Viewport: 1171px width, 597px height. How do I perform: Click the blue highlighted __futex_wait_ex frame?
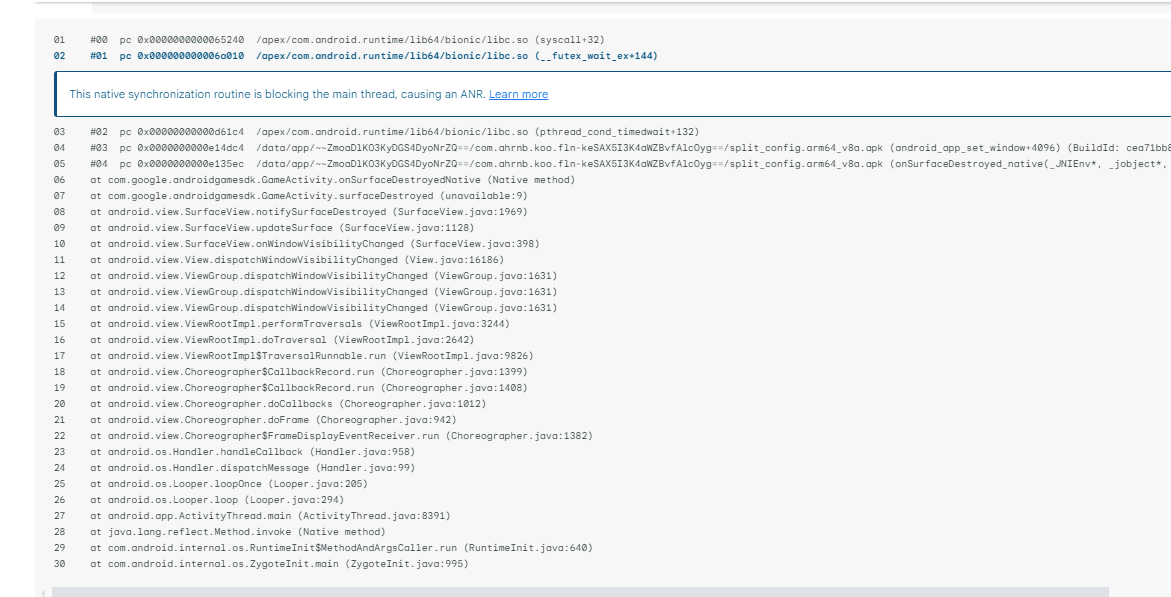click(300, 55)
